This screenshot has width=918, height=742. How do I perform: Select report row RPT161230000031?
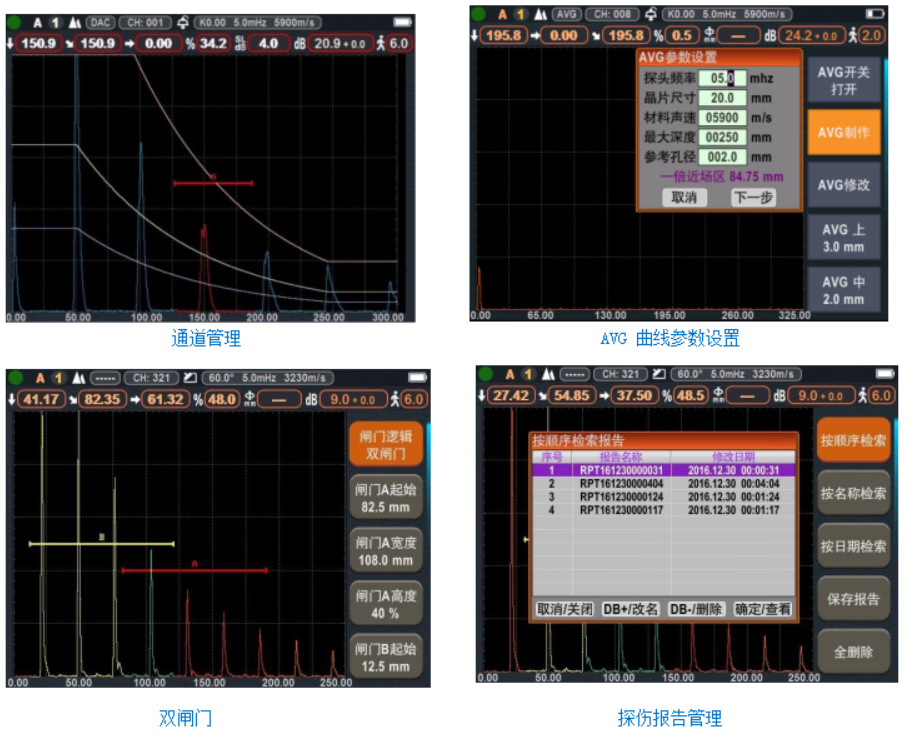pyautogui.click(x=663, y=470)
